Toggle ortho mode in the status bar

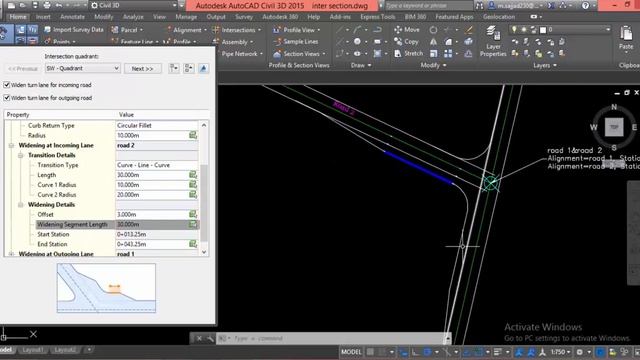tap(415, 352)
